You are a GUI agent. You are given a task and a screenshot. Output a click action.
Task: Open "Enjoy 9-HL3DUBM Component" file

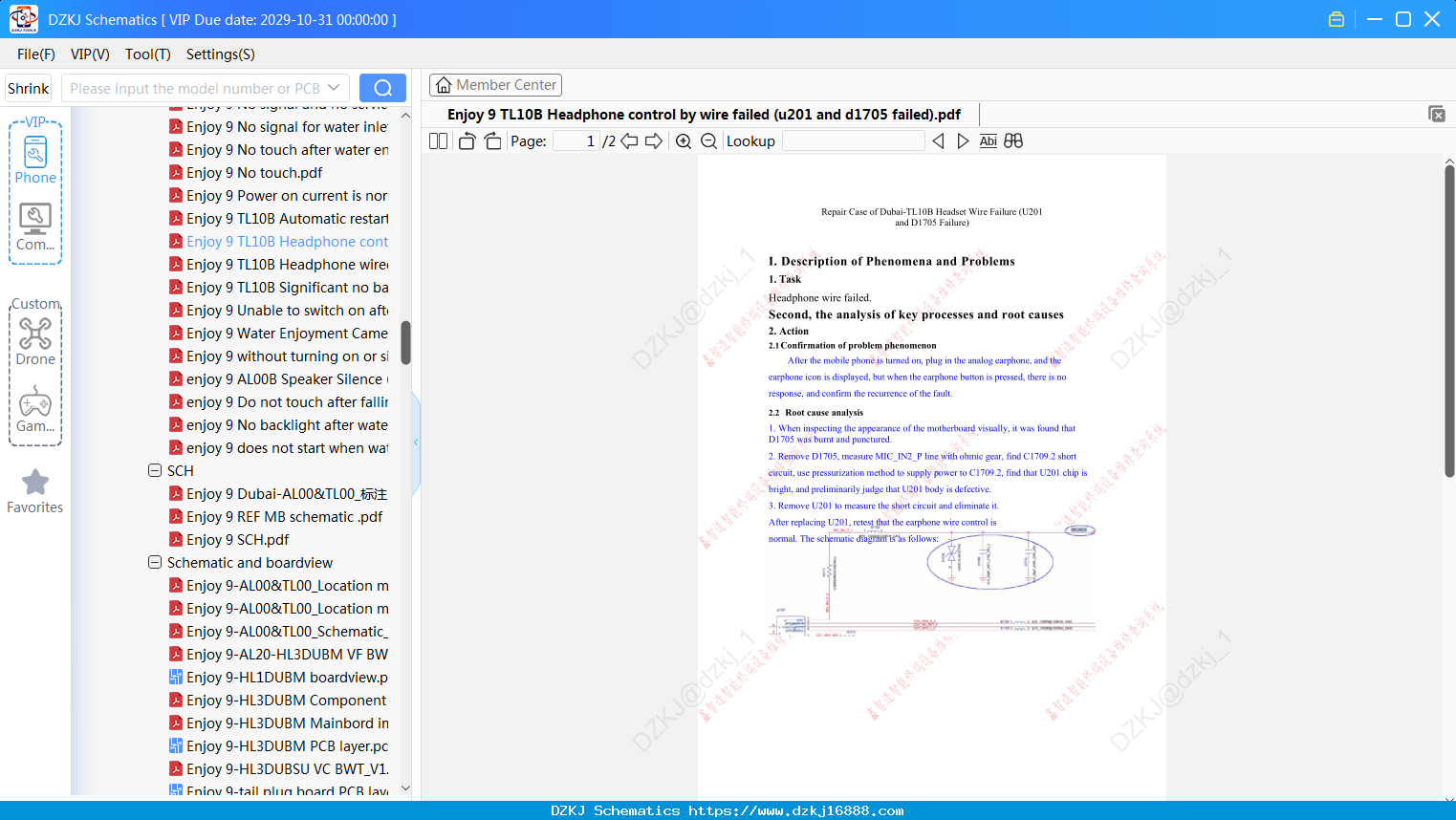pyautogui.click(x=286, y=701)
